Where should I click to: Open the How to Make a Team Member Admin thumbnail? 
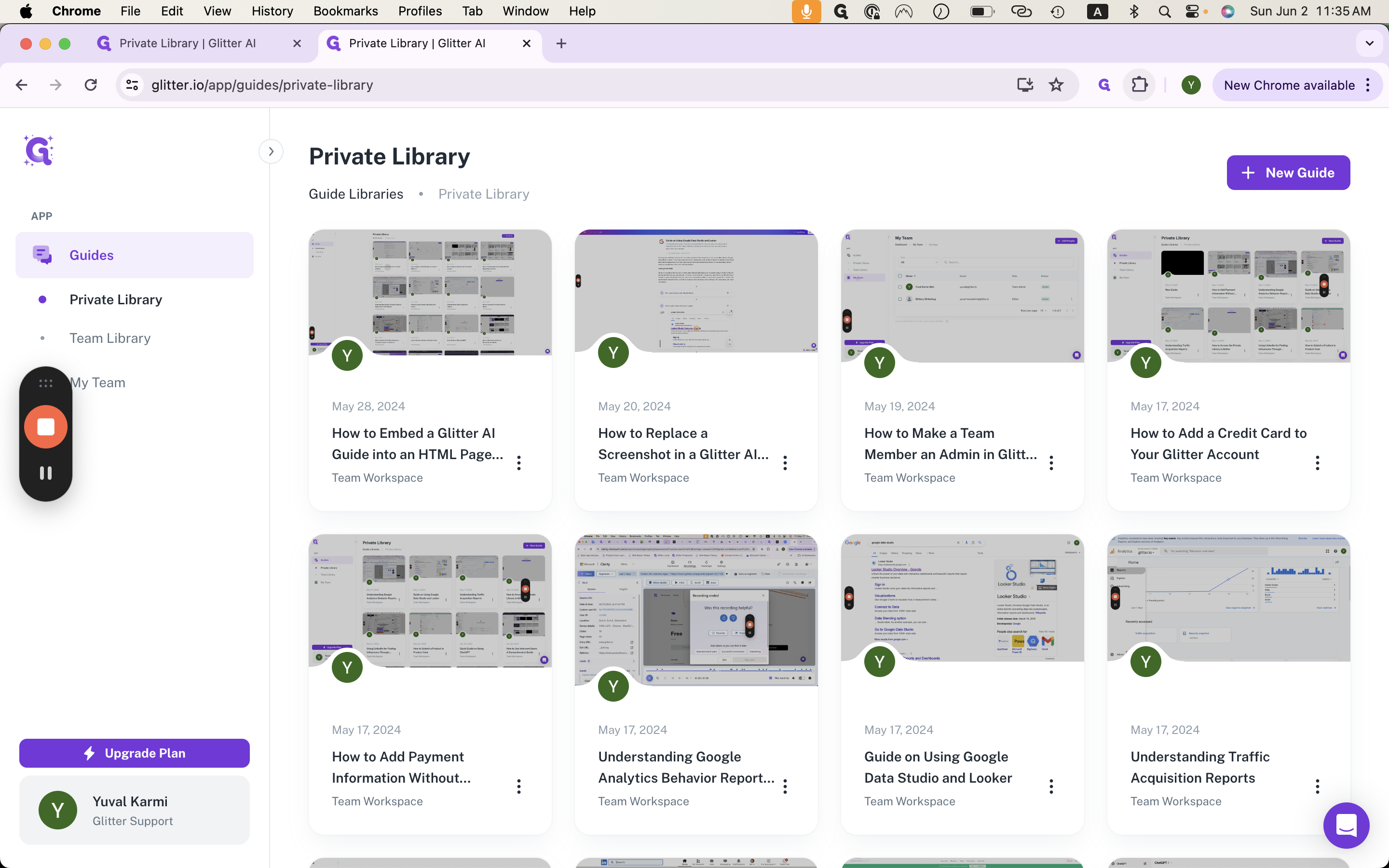(x=963, y=296)
